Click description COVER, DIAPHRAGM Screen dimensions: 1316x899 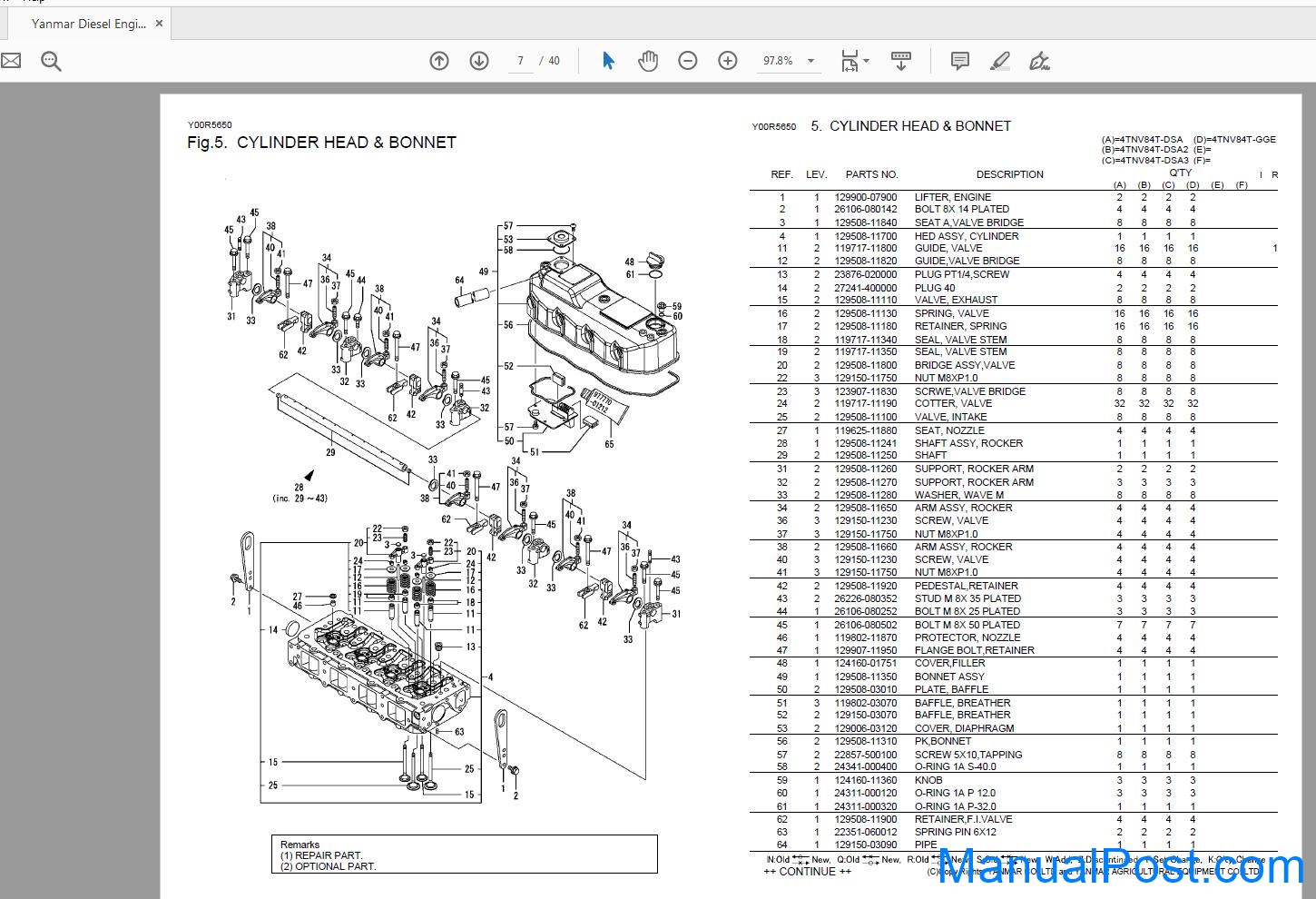[964, 728]
